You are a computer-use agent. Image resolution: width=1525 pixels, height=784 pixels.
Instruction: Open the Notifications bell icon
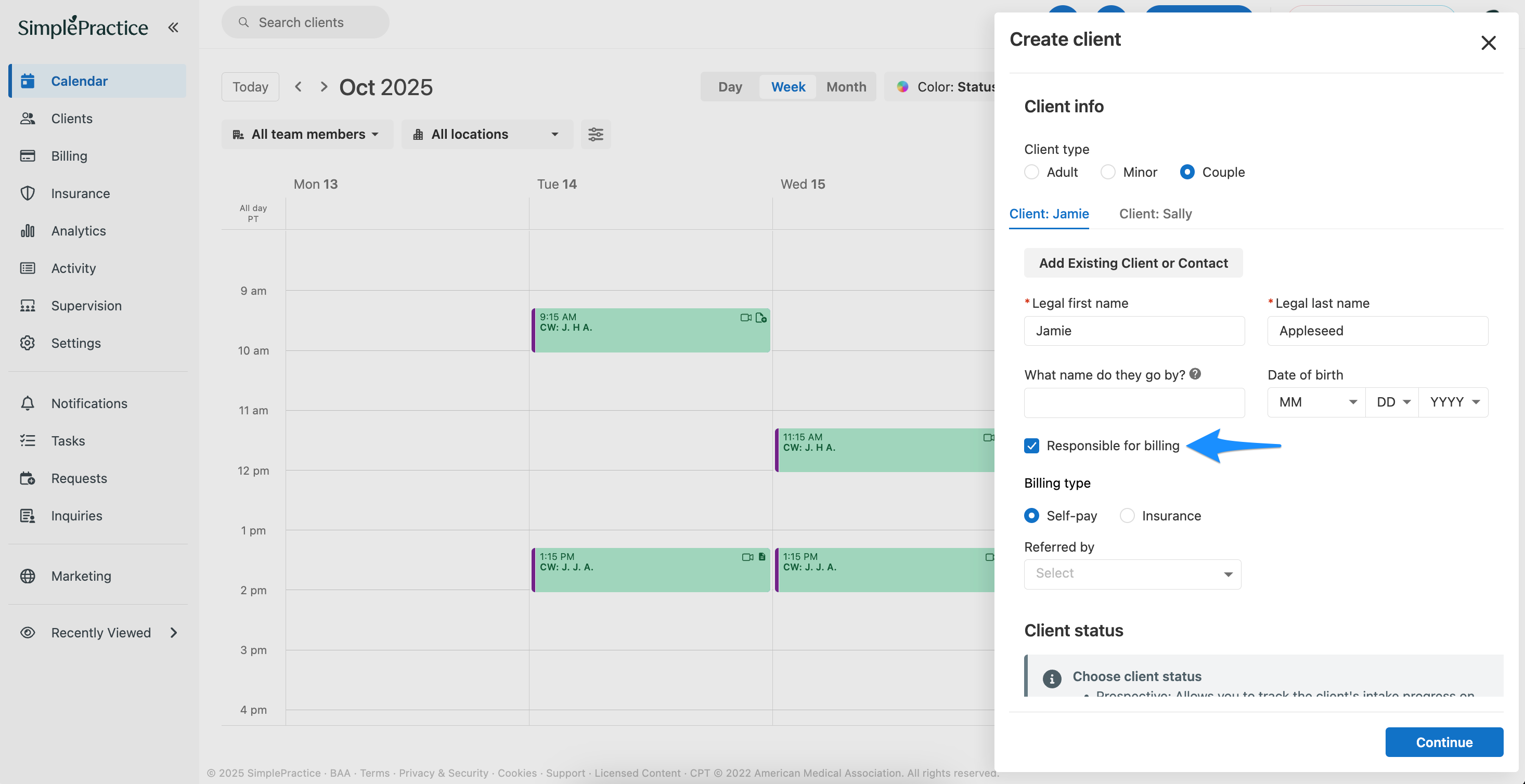point(27,403)
